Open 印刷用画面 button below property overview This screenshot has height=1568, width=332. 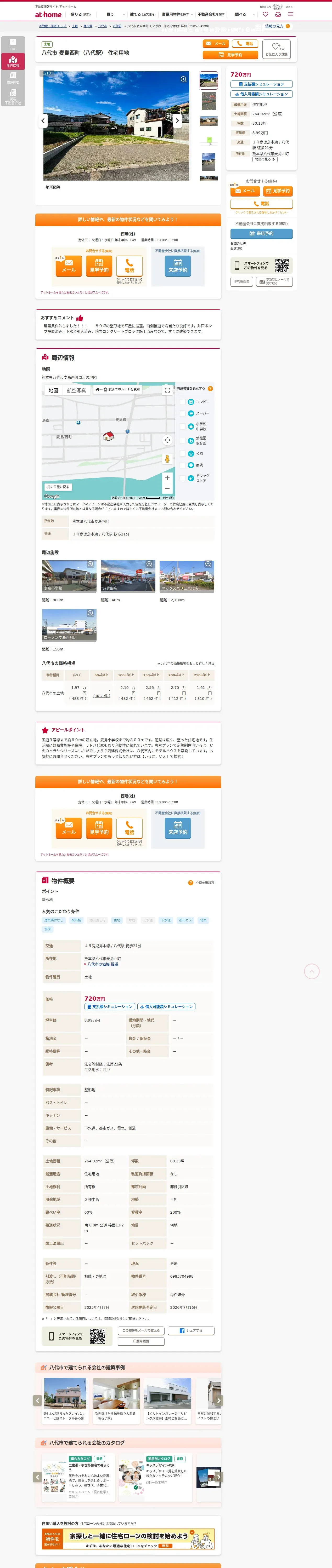click(x=141, y=1342)
